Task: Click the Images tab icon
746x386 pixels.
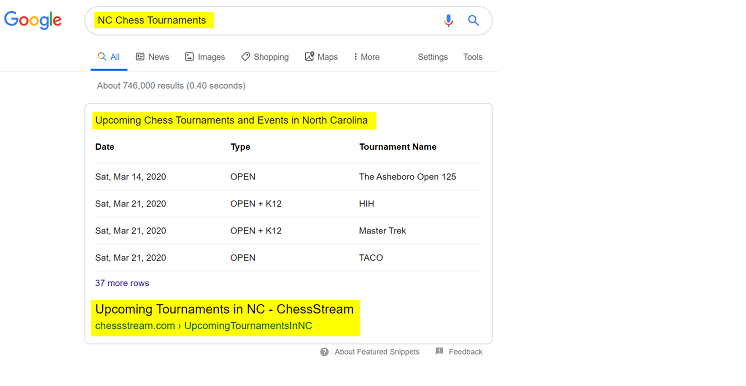Action: [x=189, y=57]
